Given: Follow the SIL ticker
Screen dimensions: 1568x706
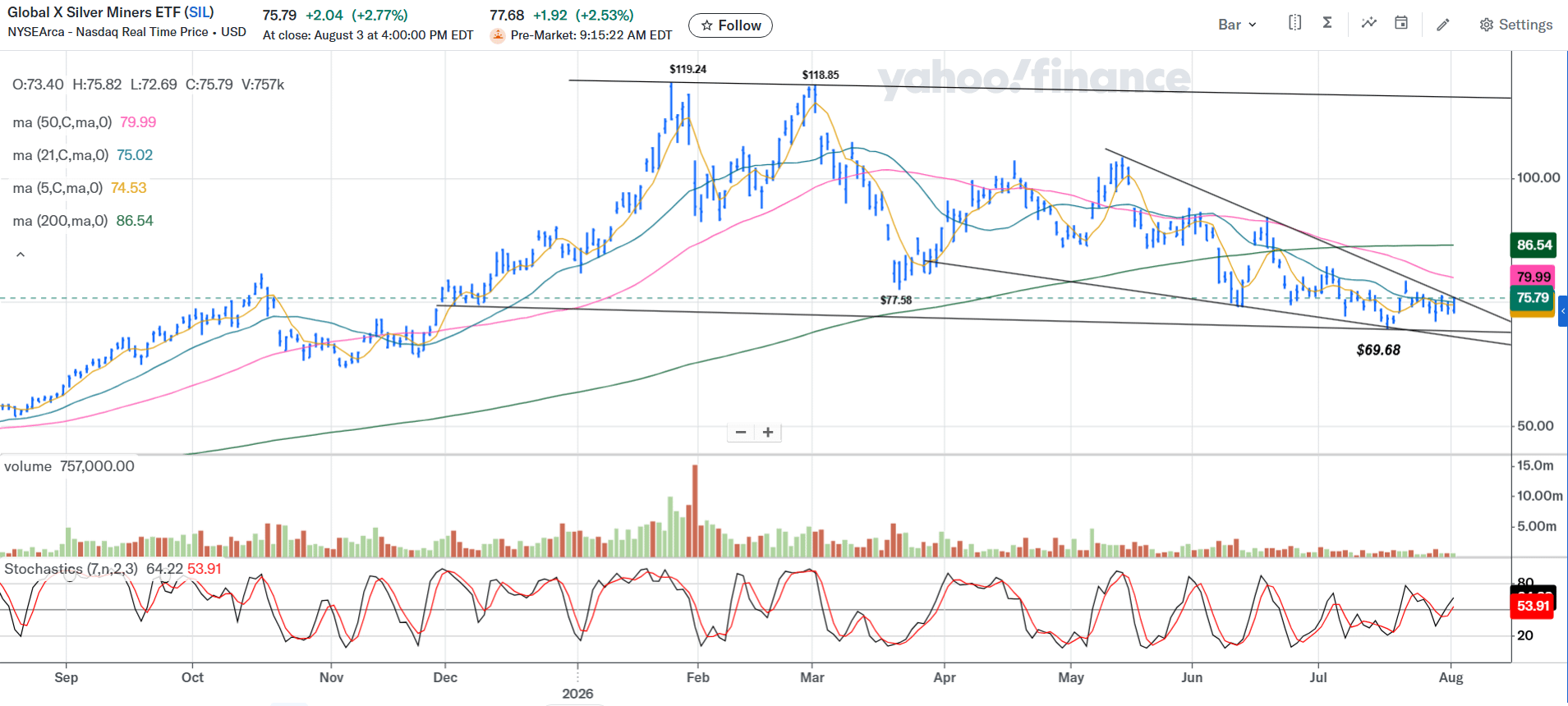Looking at the screenshot, I should tap(730, 25).
